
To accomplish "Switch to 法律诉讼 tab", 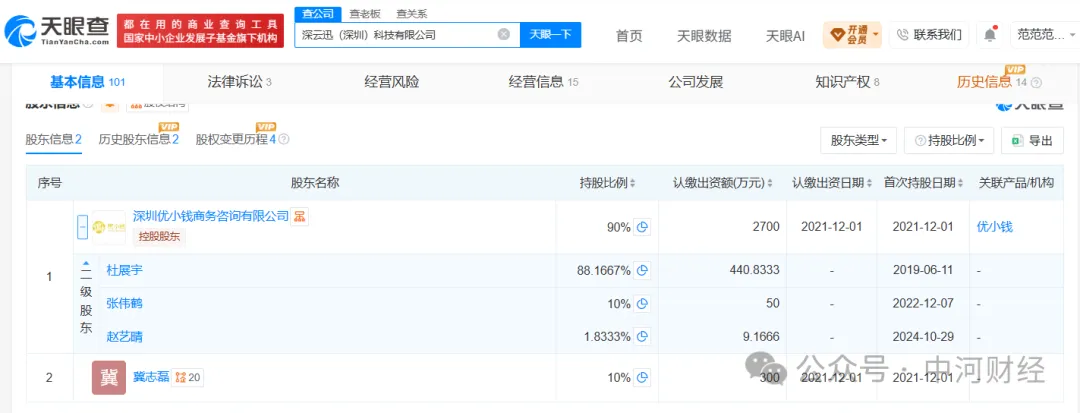I will 240,83.
